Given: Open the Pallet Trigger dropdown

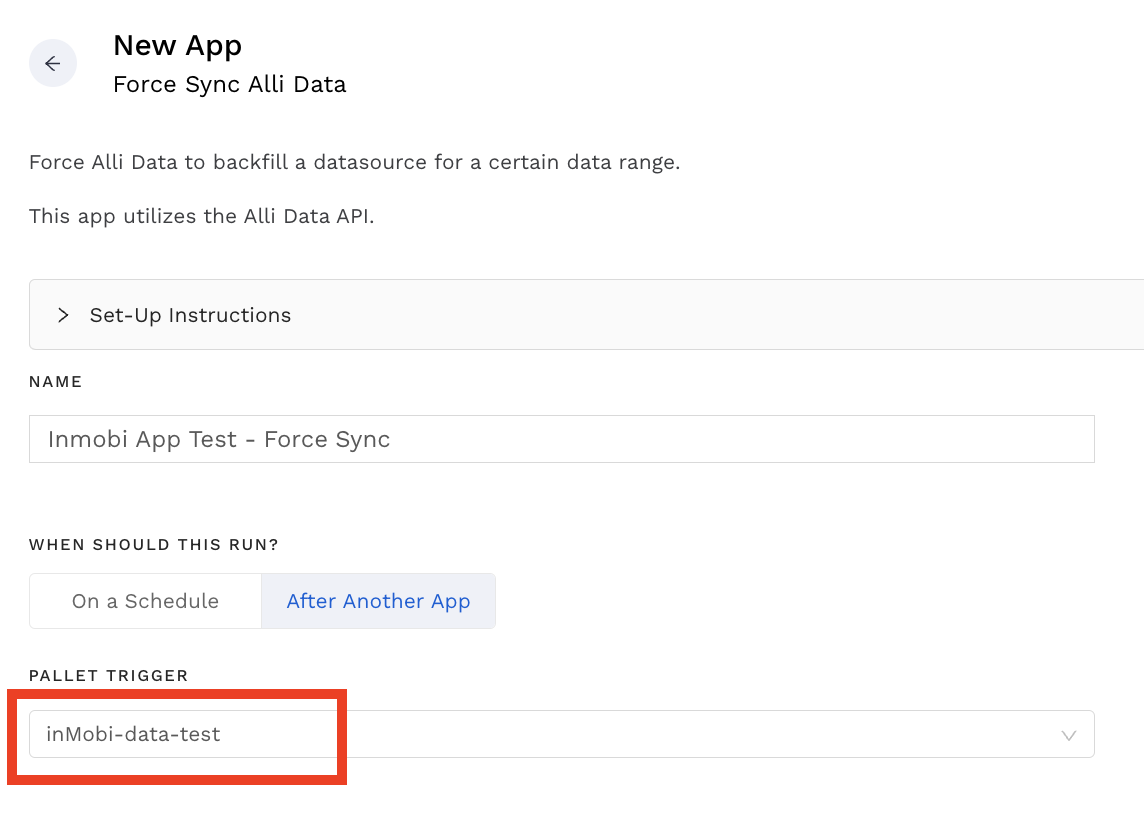Looking at the screenshot, I should pyautogui.click(x=561, y=734).
